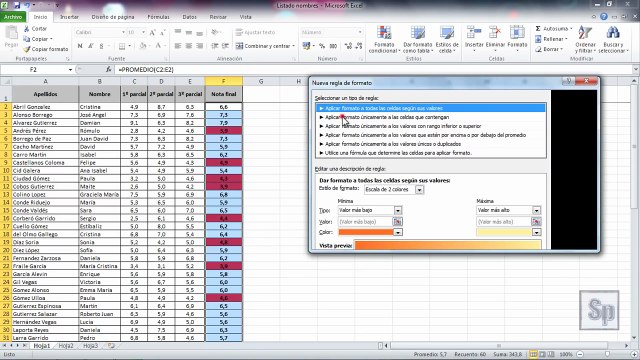Click the Borrar eraser icon
This screenshot has width=640, height=360.
(x=538, y=49)
